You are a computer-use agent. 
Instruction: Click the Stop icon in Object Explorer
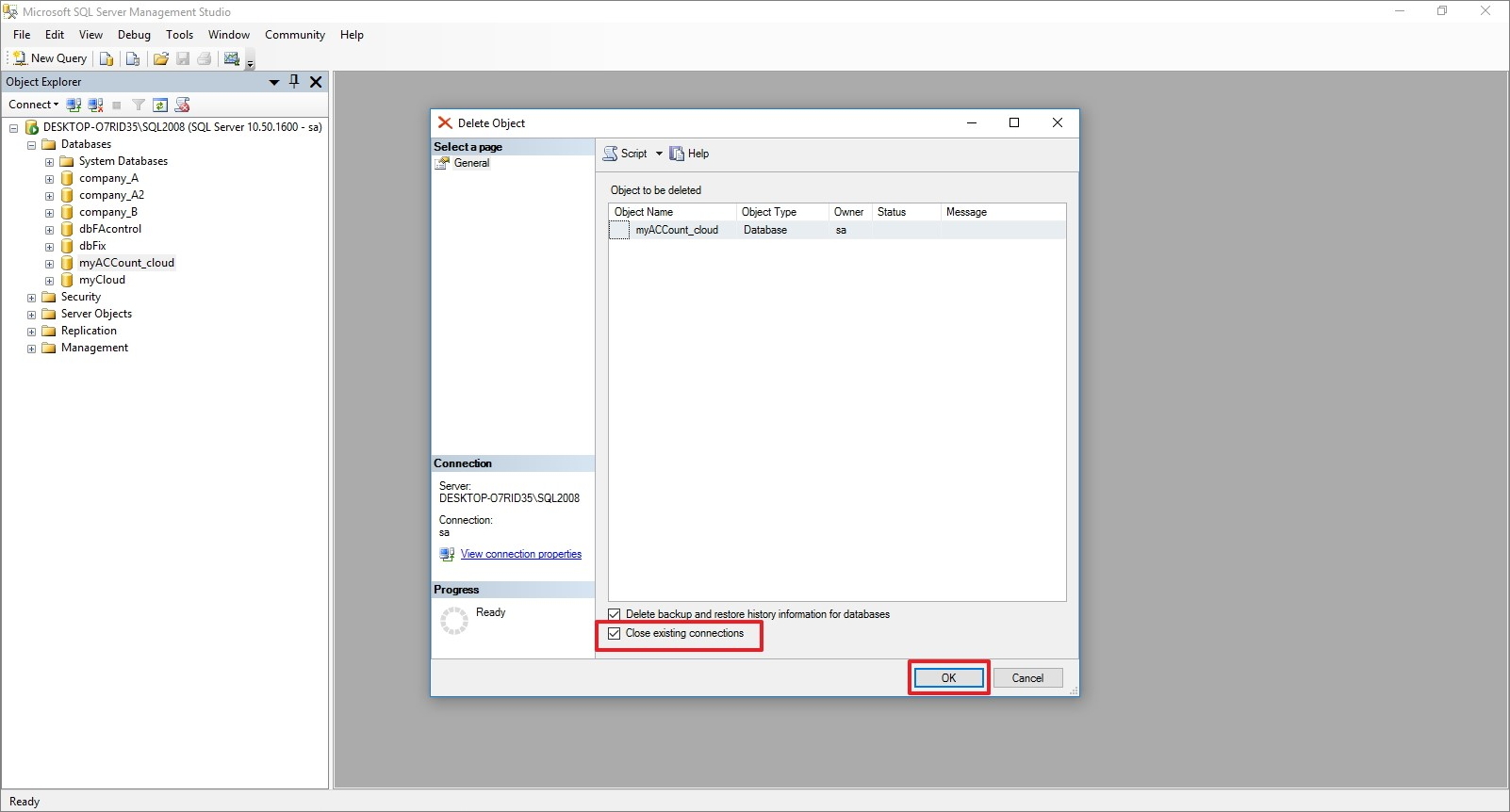[117, 105]
